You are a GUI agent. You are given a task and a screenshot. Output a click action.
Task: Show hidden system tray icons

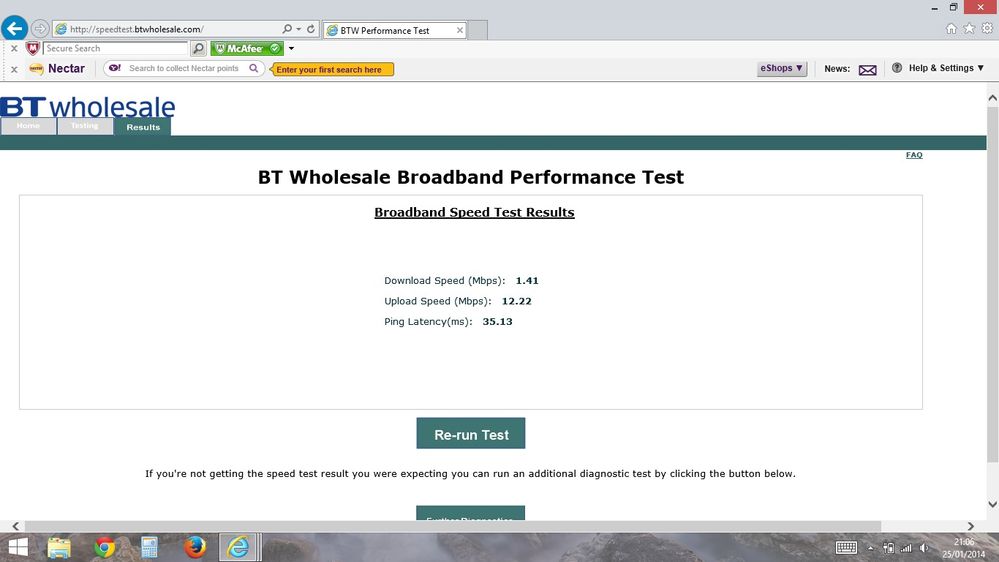[x=870, y=548]
